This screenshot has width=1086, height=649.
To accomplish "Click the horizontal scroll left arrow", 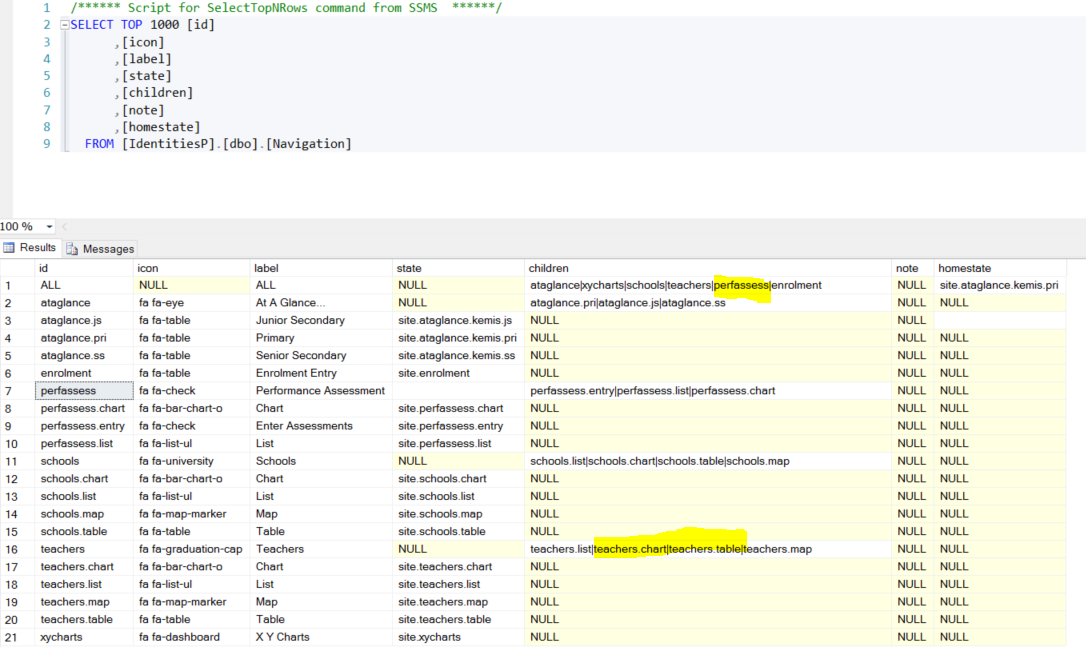I will click(x=65, y=227).
